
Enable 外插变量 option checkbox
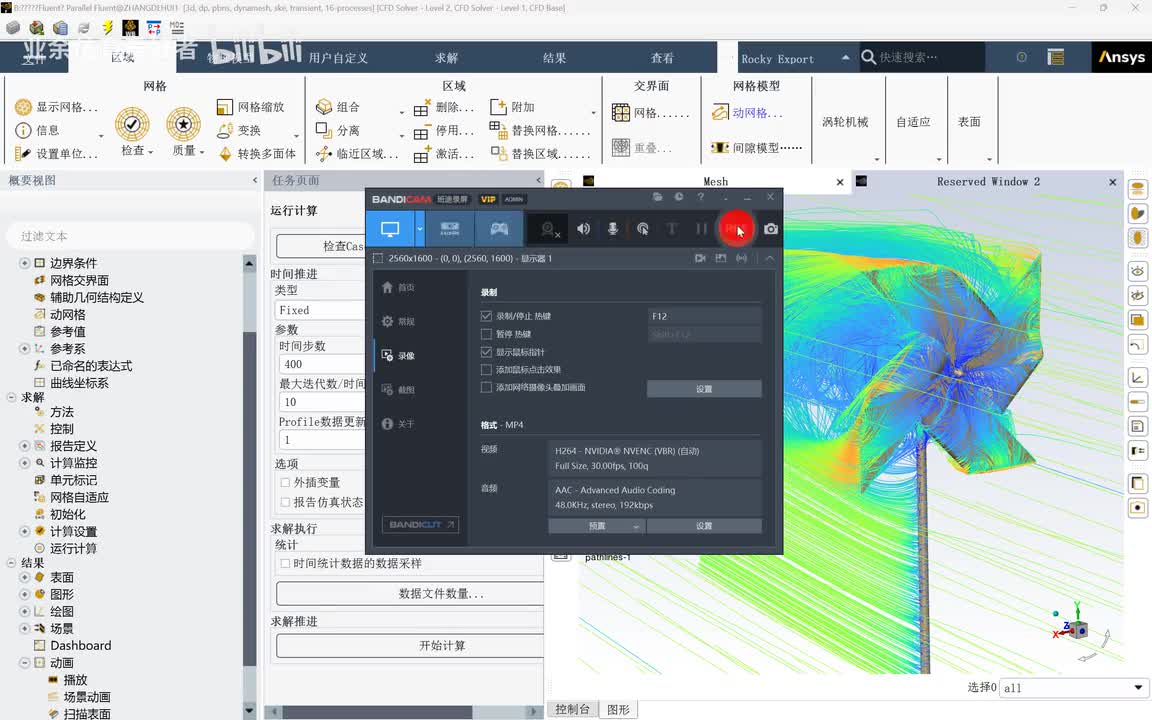coord(285,483)
